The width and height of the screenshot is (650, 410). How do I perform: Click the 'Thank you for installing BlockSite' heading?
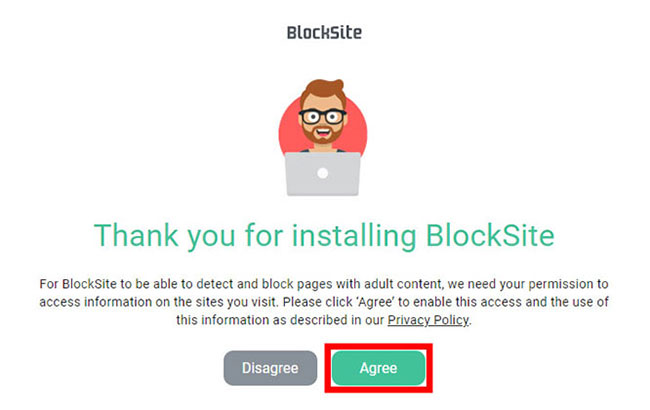coord(324,236)
